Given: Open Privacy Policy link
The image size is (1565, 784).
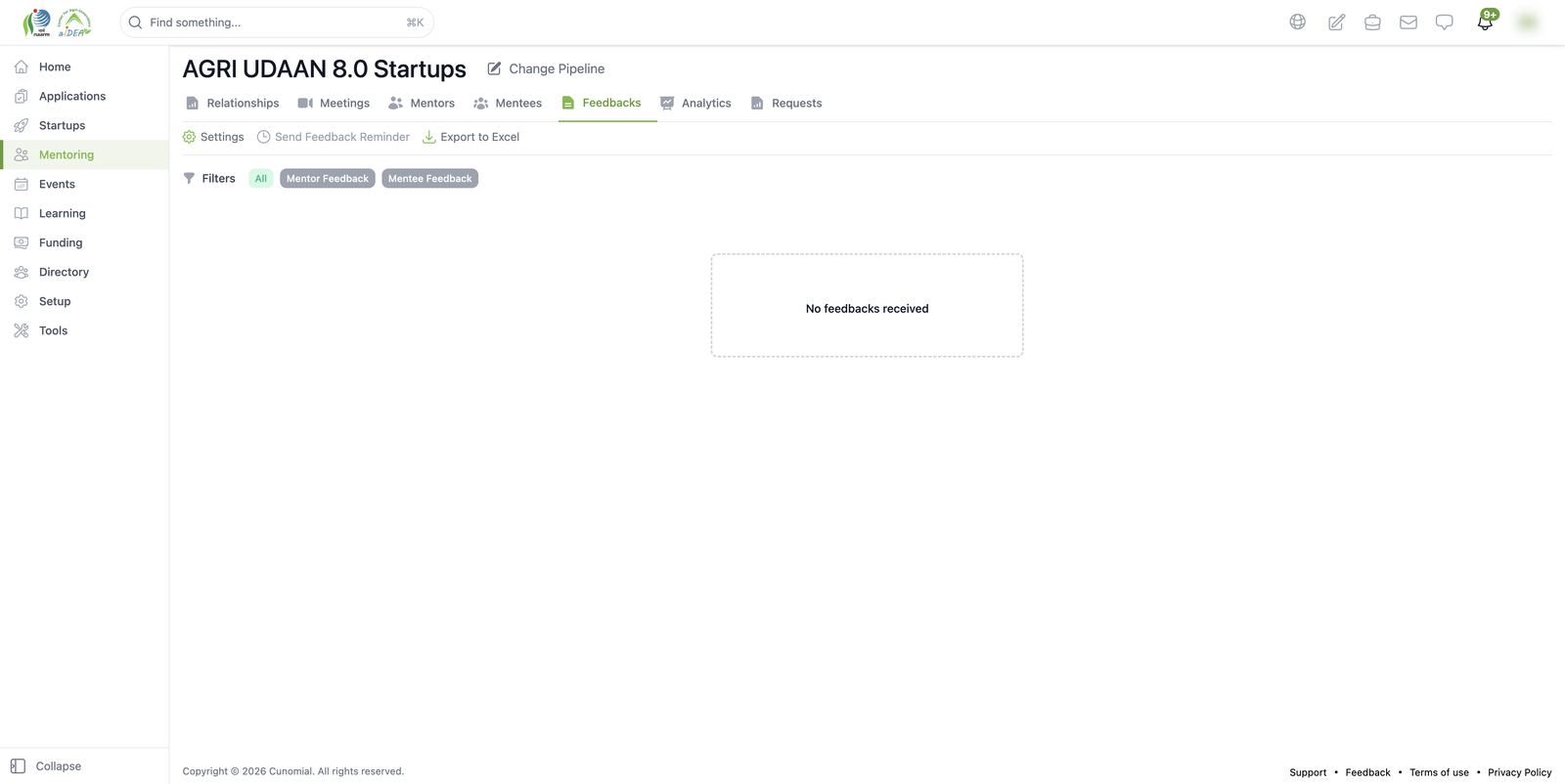Looking at the screenshot, I should 1520,772.
